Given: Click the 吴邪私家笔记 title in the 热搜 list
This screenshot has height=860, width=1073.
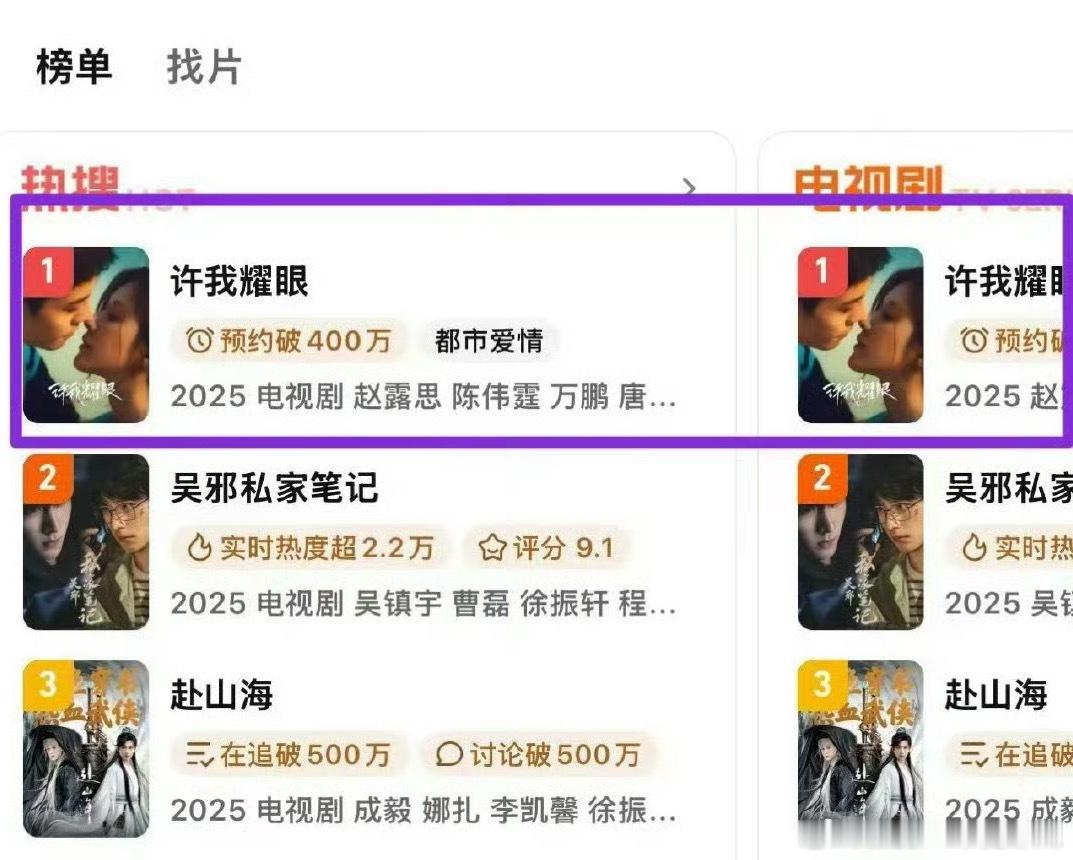Looking at the screenshot, I should (274, 488).
